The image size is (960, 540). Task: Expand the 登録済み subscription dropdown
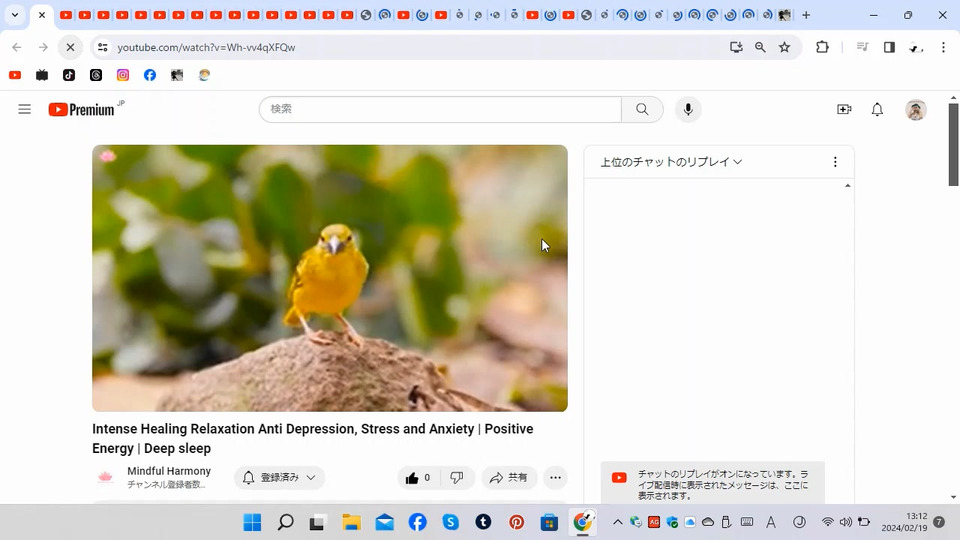(279, 478)
